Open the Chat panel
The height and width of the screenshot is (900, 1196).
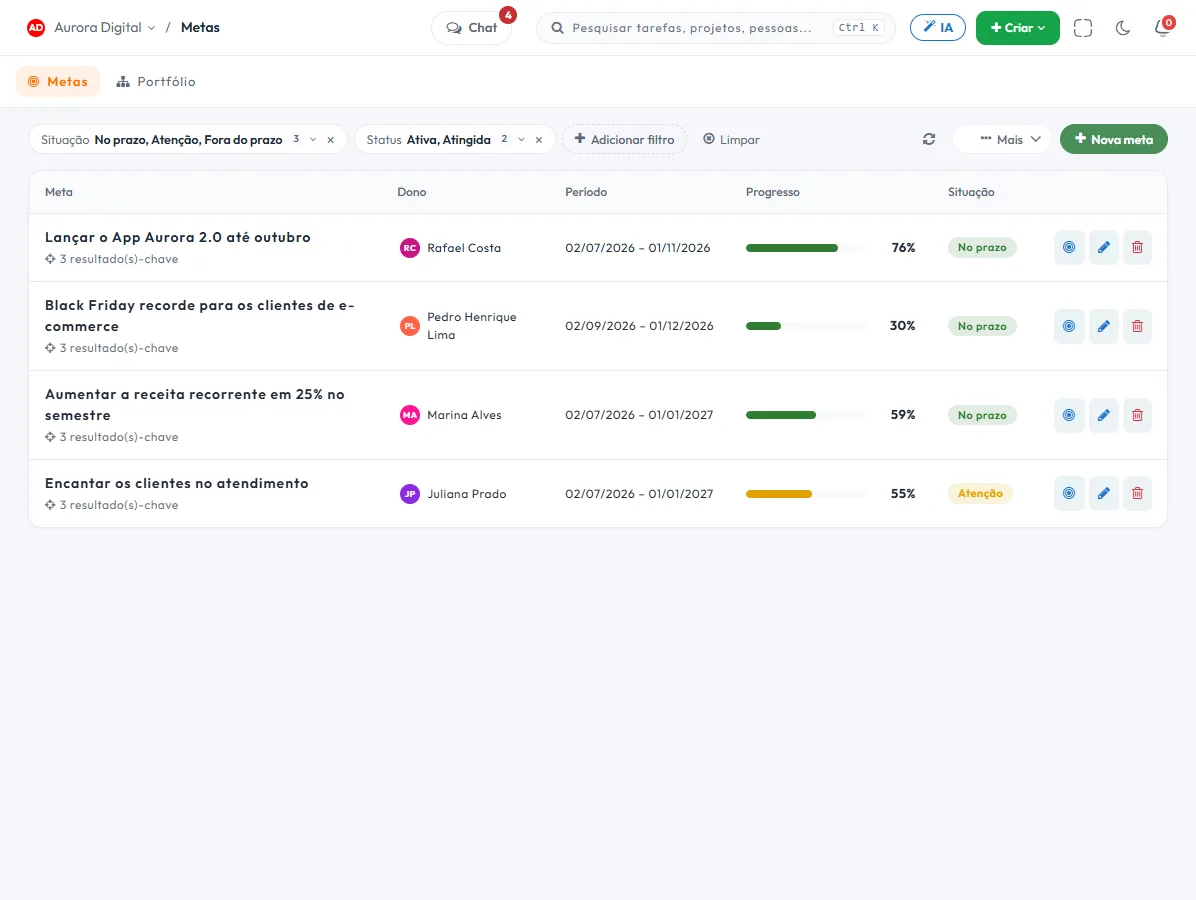[x=471, y=28]
